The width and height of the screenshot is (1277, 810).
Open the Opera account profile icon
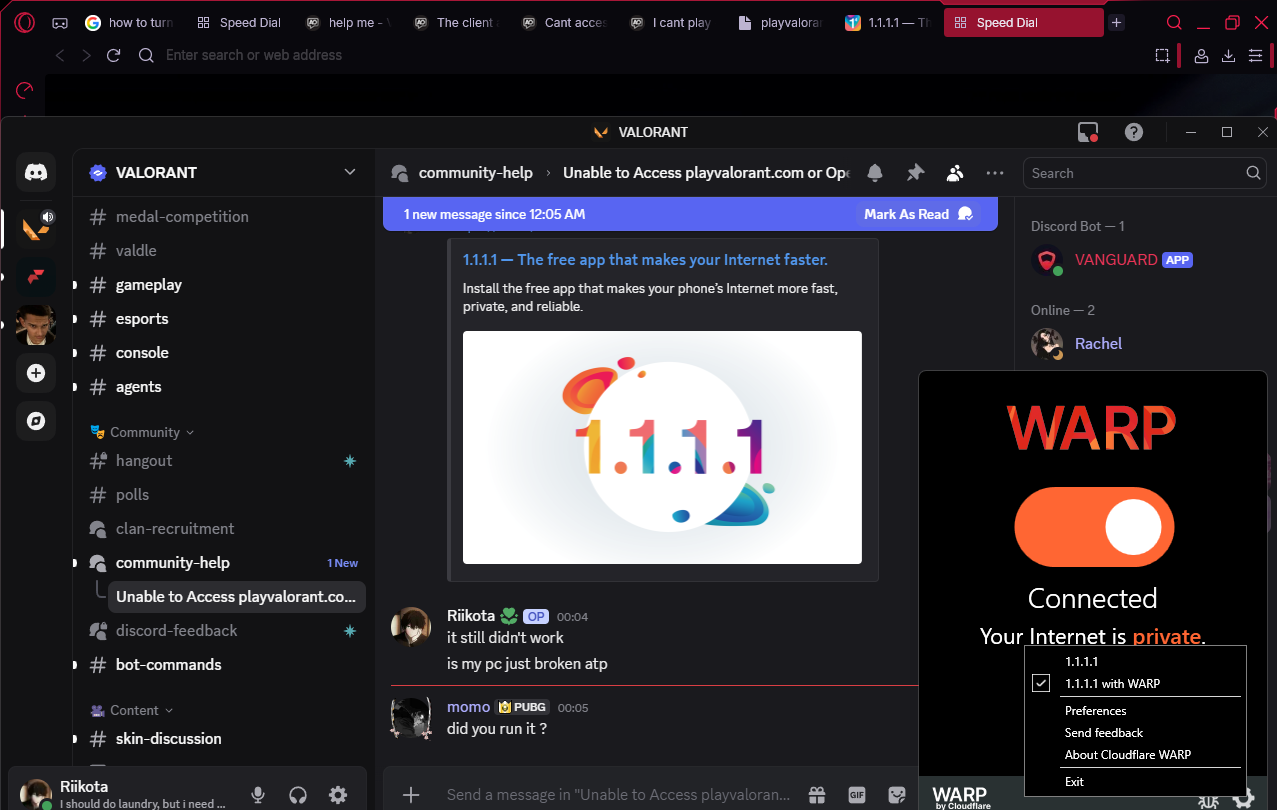(1201, 56)
